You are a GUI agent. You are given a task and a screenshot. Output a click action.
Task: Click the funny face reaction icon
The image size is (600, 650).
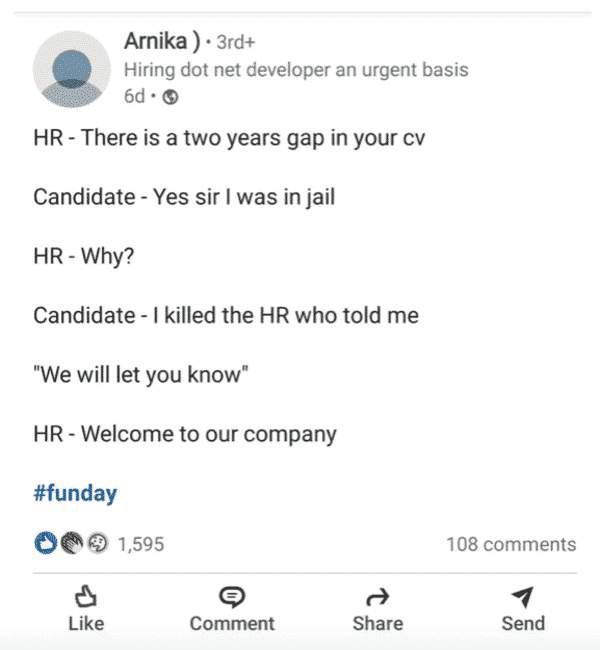click(98, 543)
